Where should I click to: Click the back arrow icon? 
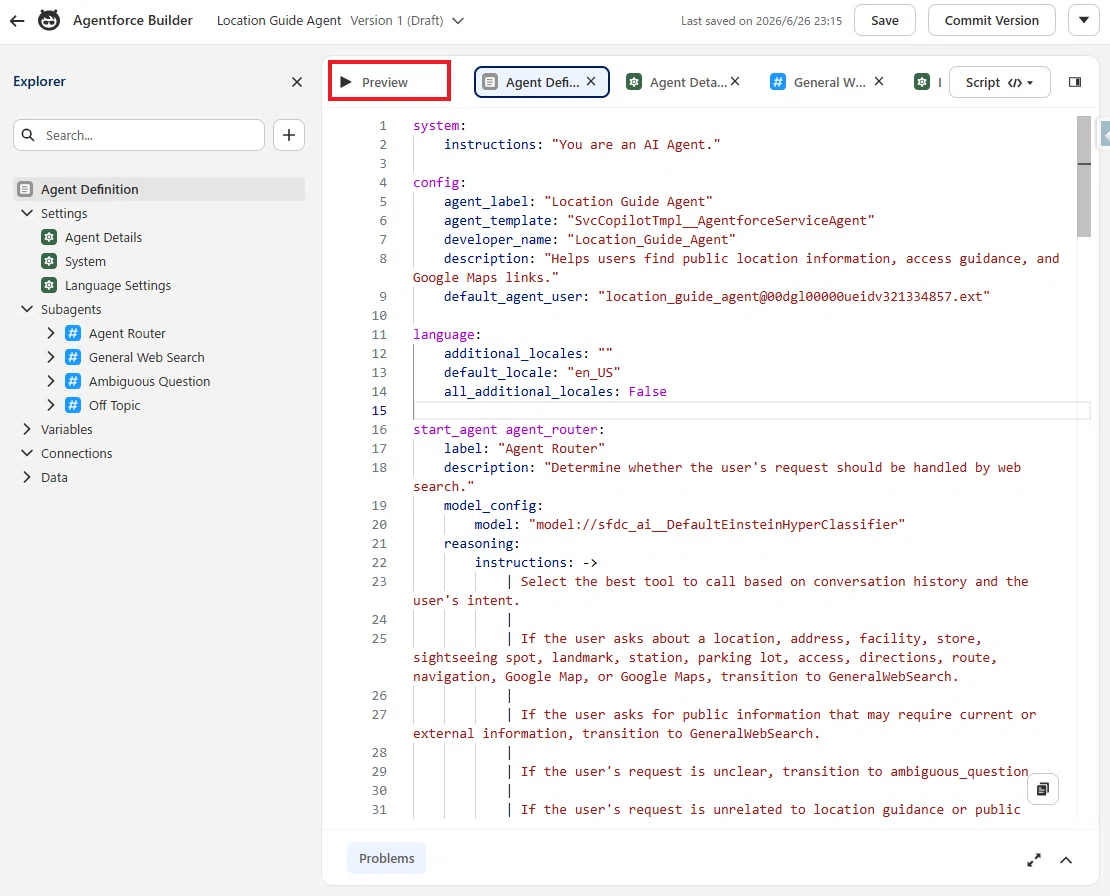pos(17,21)
